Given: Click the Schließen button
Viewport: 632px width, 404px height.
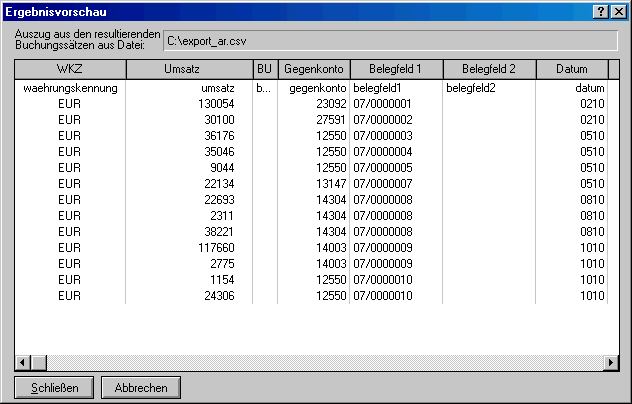Looking at the screenshot, I should [x=54, y=387].
